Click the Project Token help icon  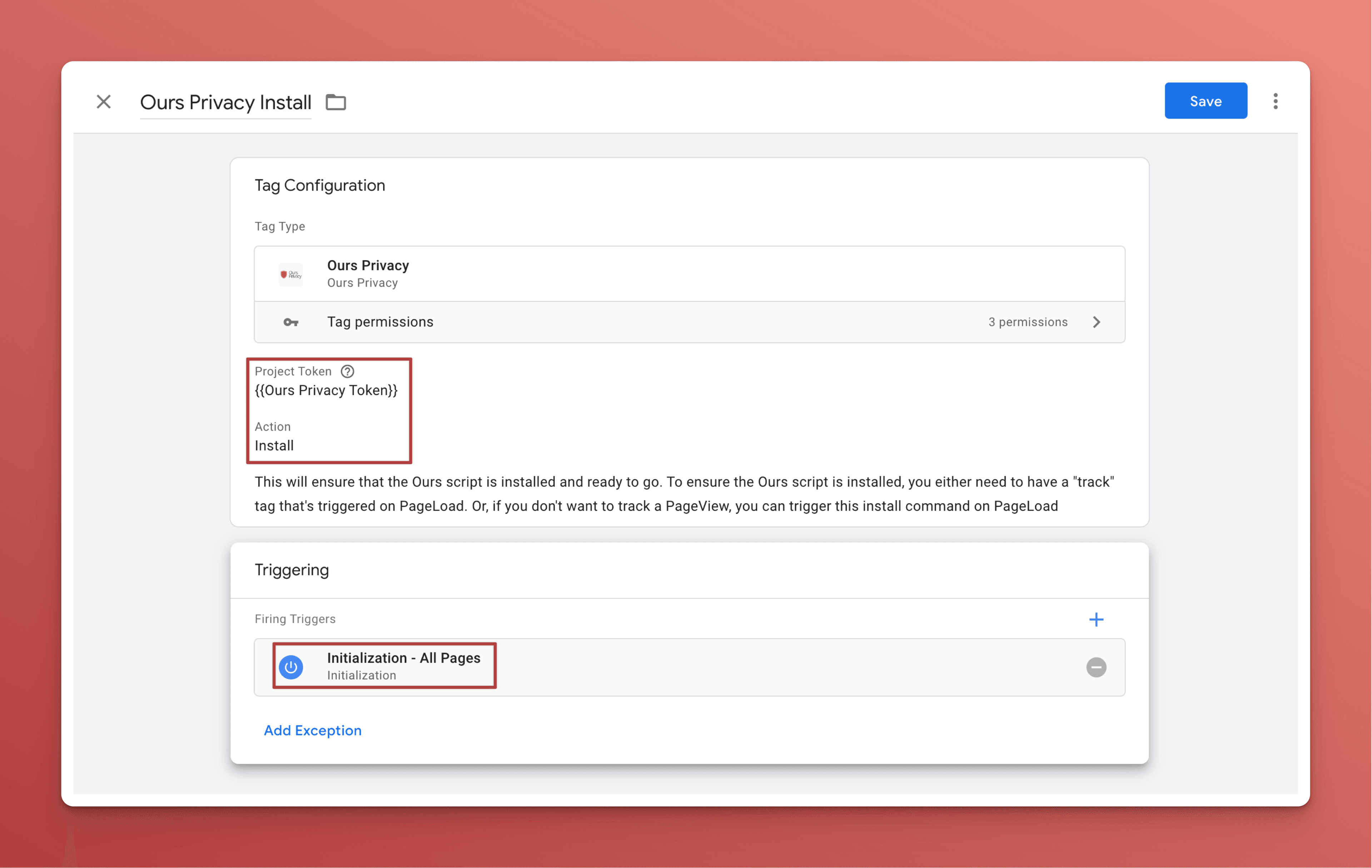(x=348, y=371)
